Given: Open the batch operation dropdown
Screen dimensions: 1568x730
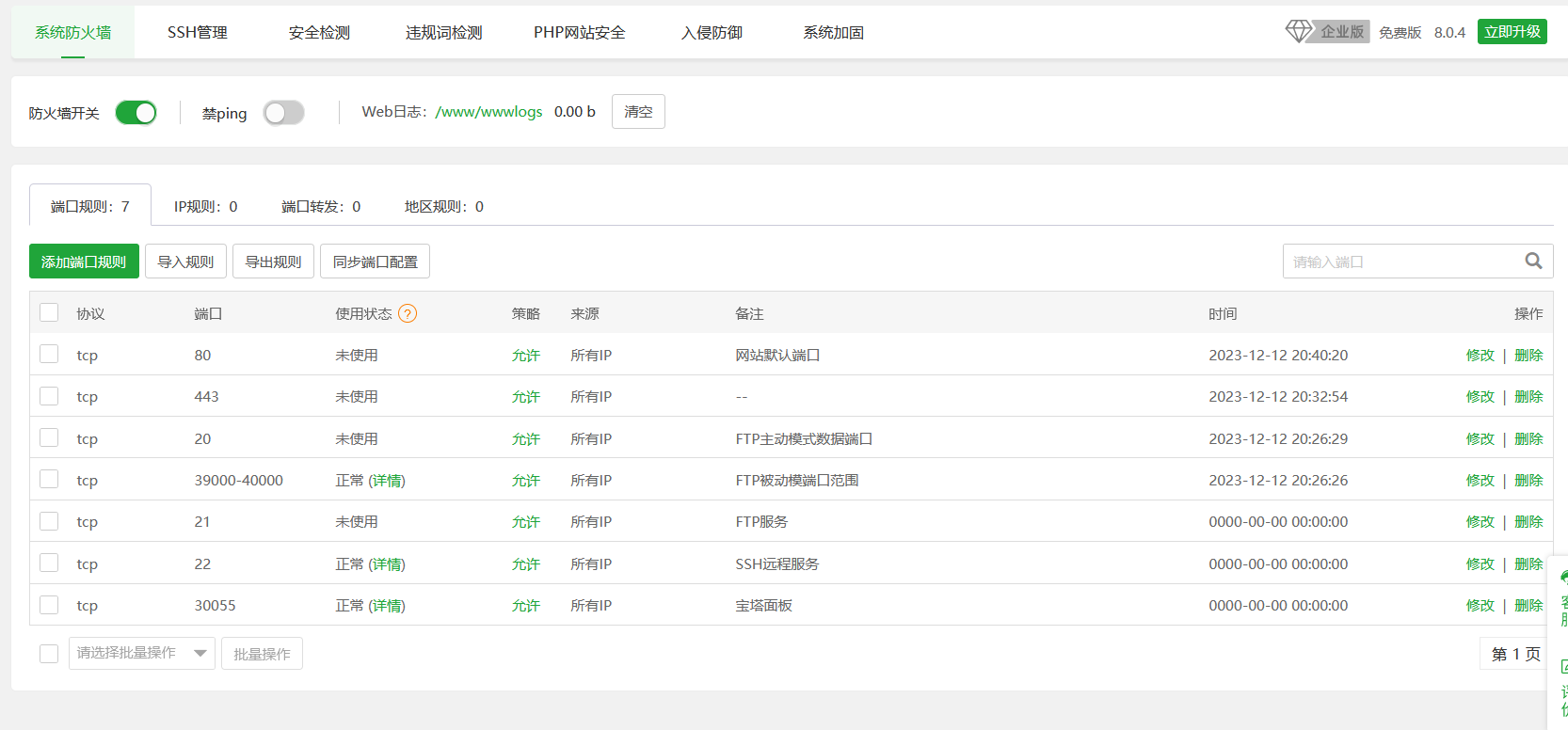Looking at the screenshot, I should pos(141,653).
